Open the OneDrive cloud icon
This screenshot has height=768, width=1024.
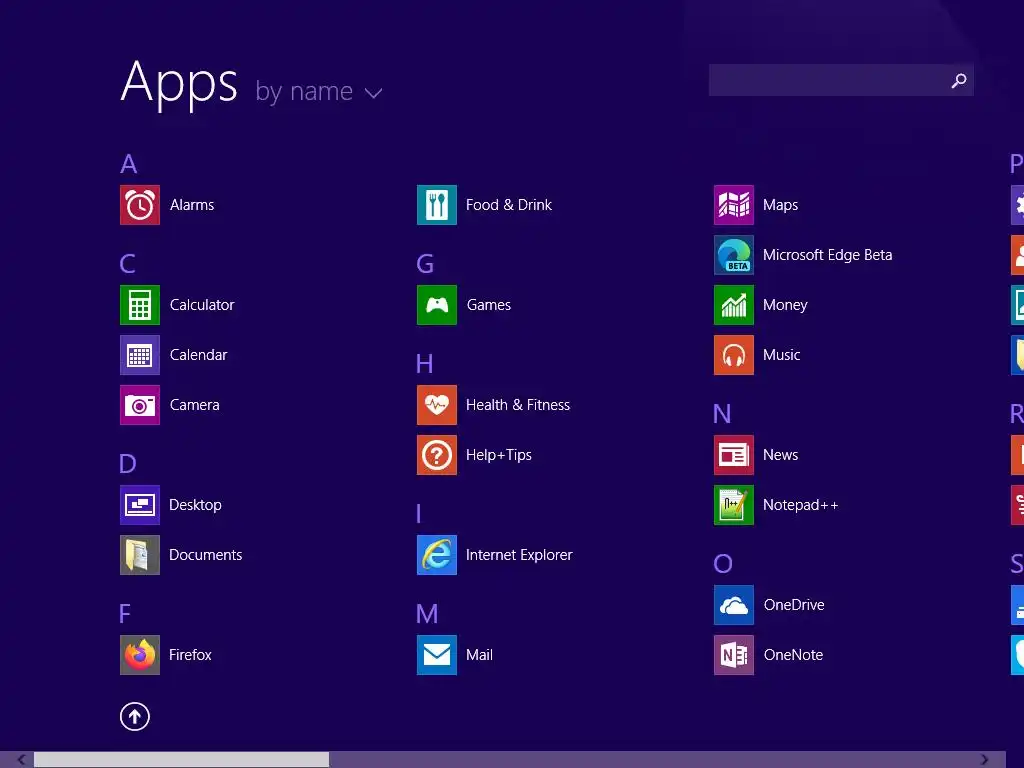[734, 605]
